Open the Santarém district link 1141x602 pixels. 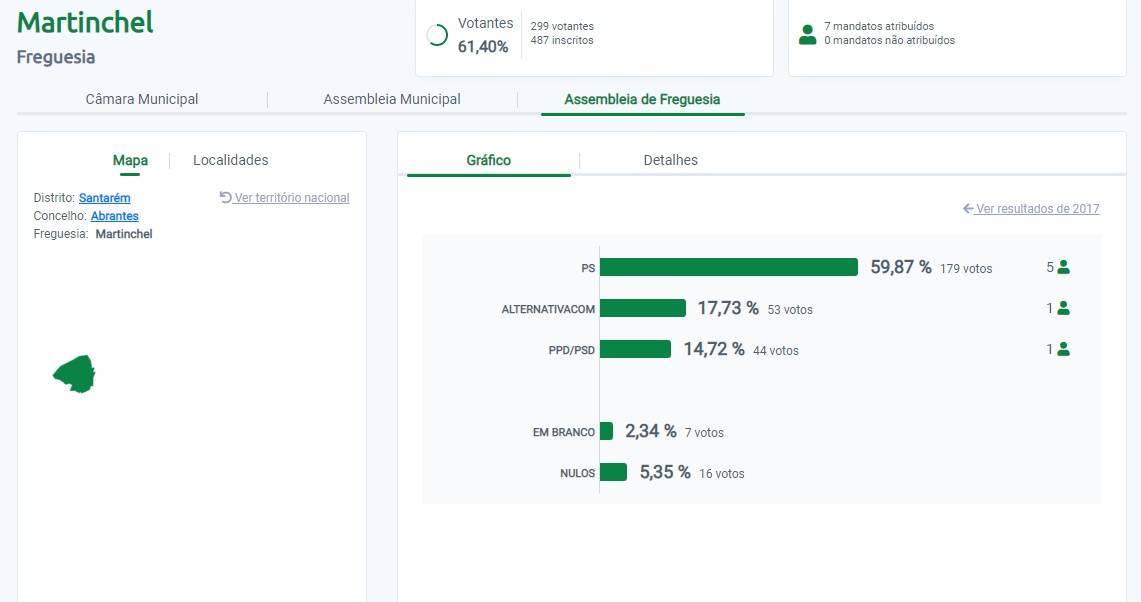(x=104, y=198)
